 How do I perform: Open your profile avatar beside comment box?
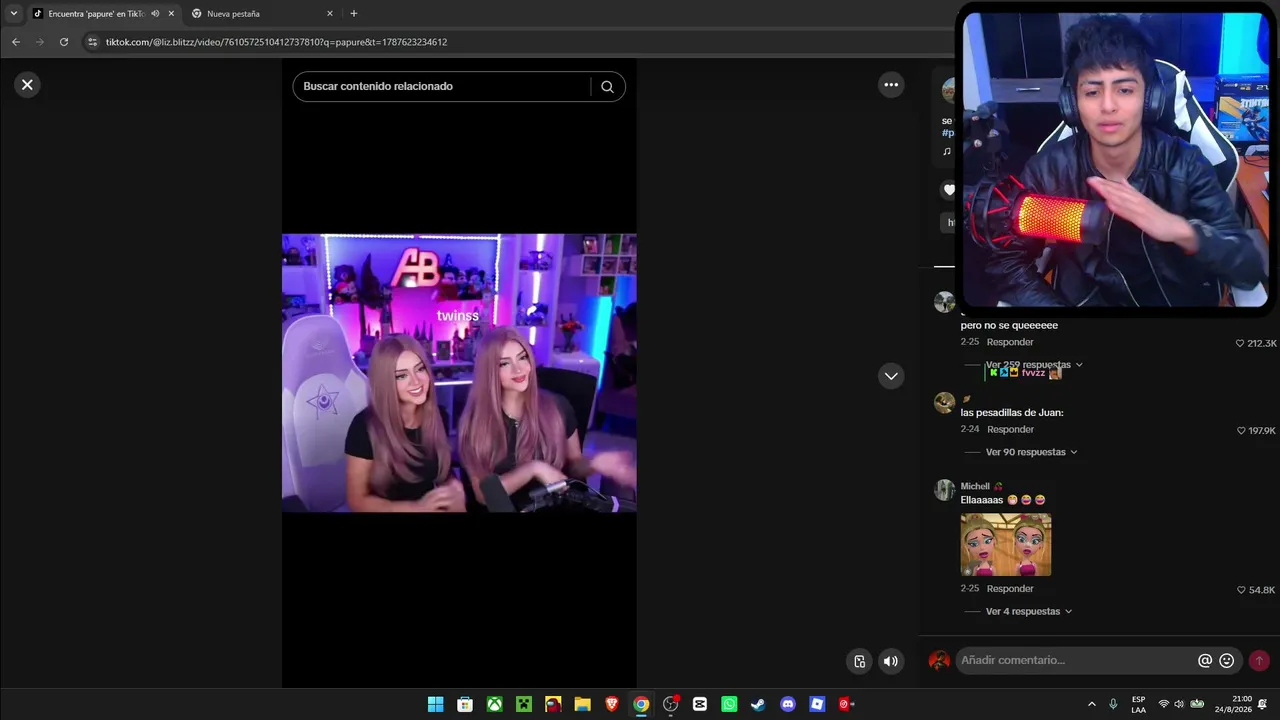pyautogui.click(x=939, y=661)
